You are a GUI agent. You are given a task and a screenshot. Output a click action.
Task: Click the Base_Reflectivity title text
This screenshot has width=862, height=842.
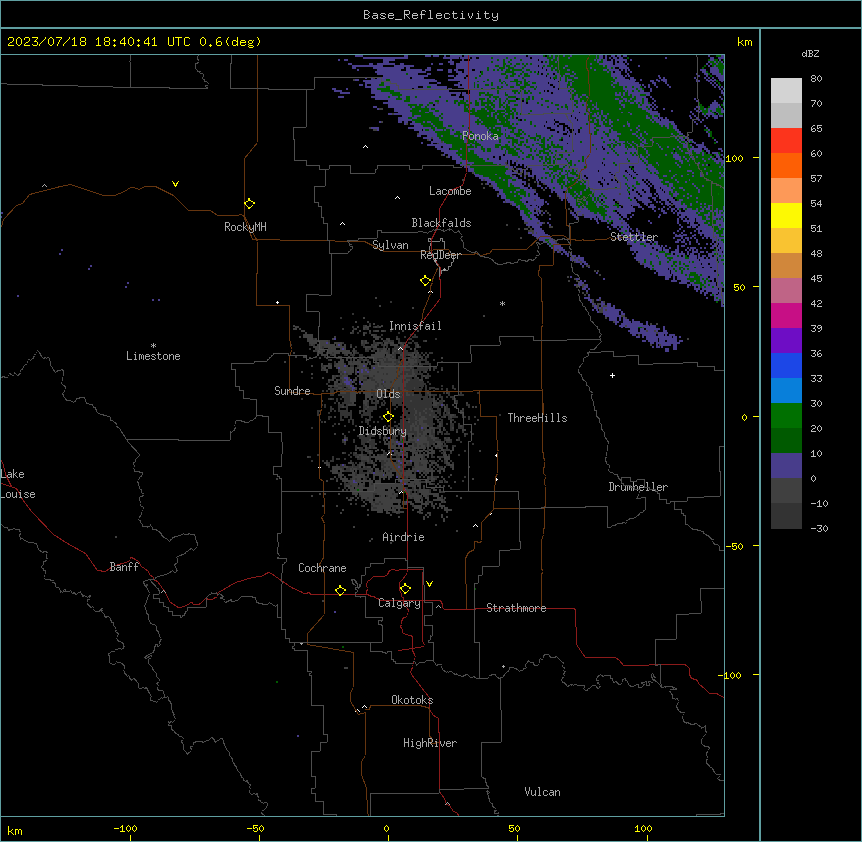coord(431,15)
